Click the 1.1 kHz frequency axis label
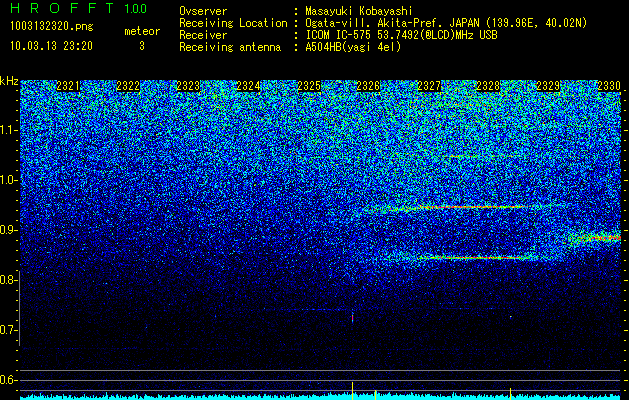The height and width of the screenshot is (400, 629). [x=9, y=130]
